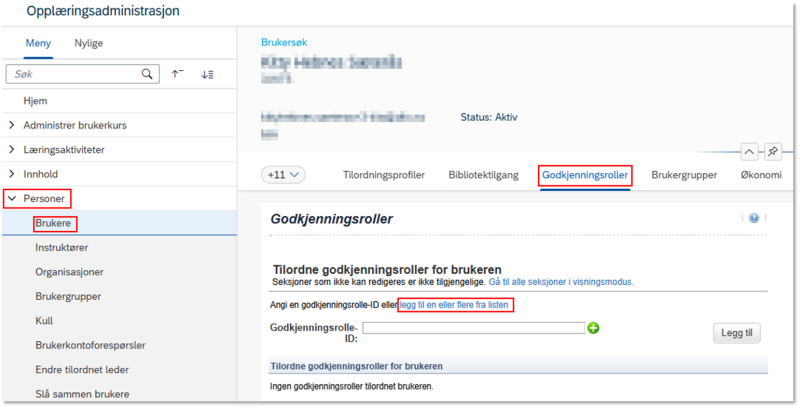Click the Legg til button
The image size is (800, 408).
737,333
